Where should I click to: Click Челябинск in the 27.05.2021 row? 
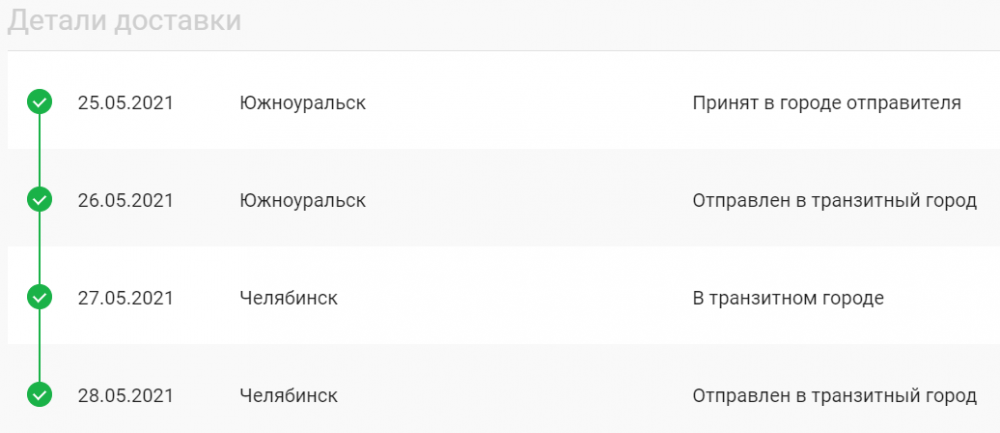coord(289,298)
